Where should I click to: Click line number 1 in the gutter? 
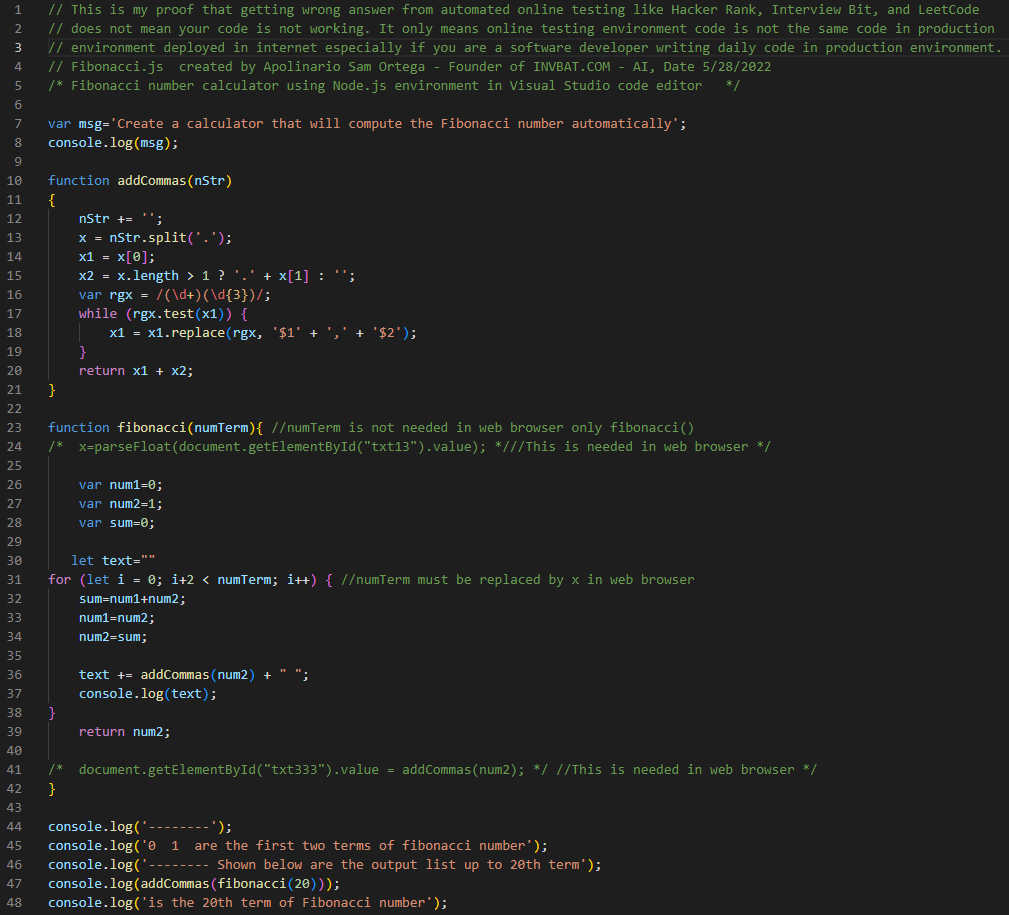[18, 9]
